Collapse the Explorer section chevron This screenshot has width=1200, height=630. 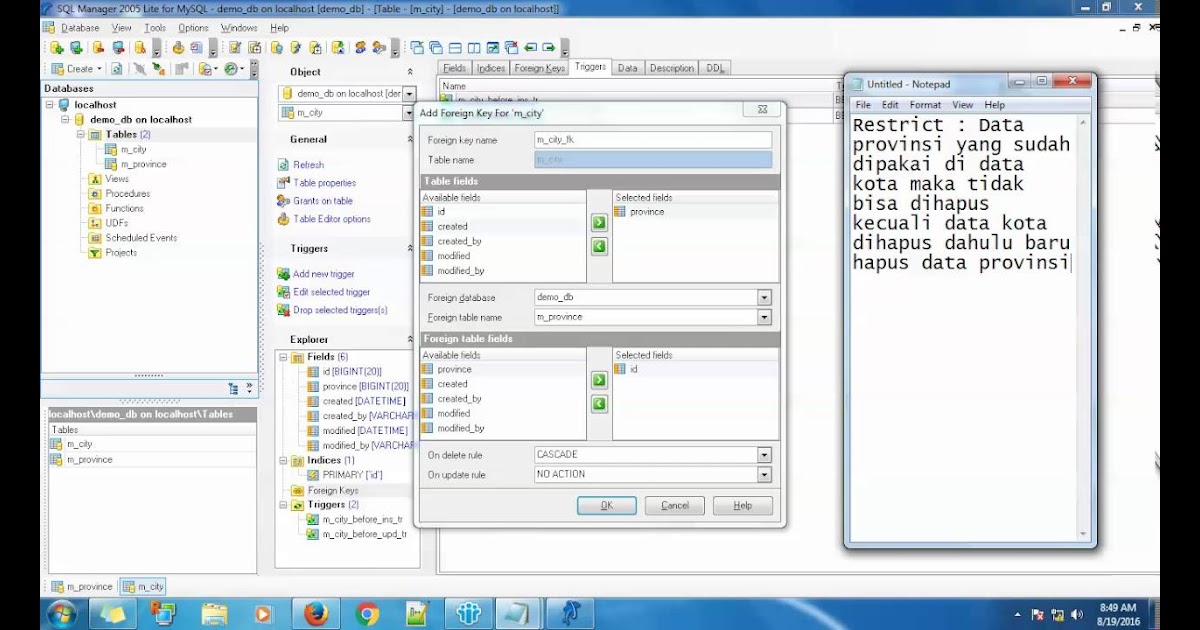[x=410, y=340]
